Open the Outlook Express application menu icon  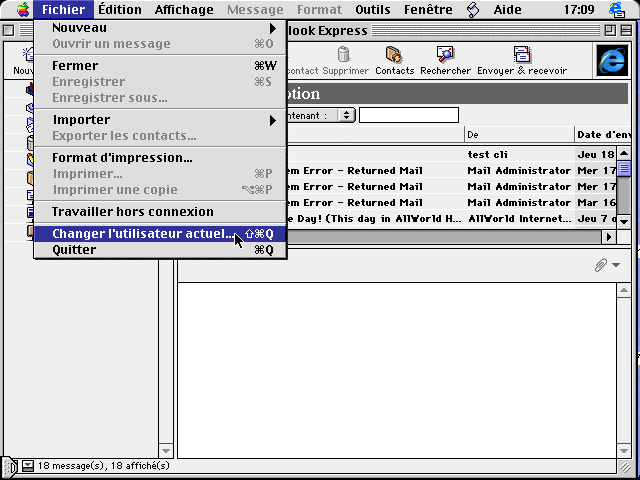coord(617,9)
